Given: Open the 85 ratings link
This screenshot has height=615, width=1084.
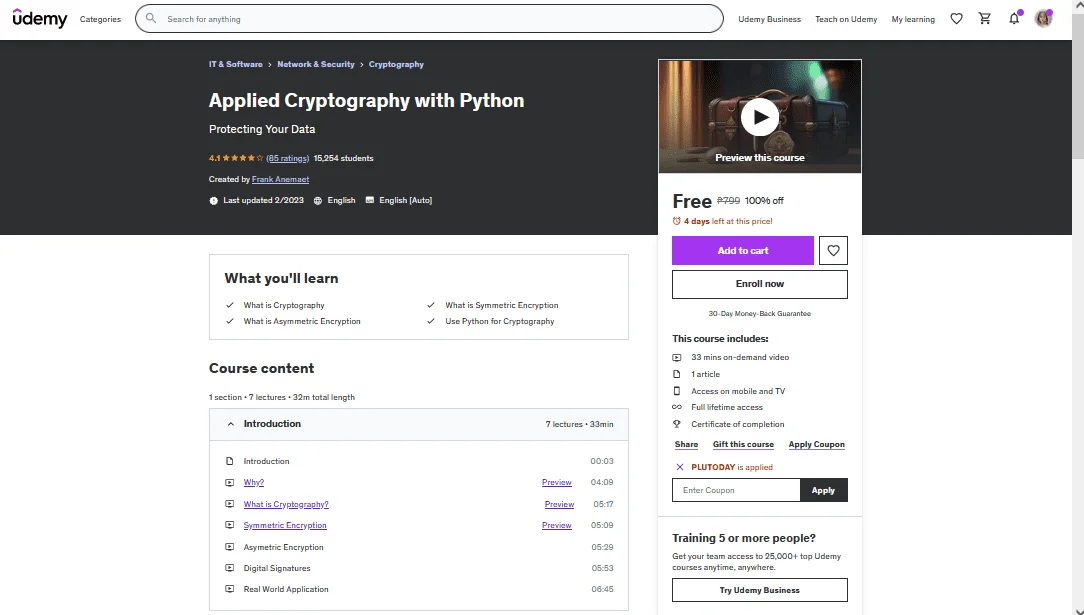Looking at the screenshot, I should [288, 158].
